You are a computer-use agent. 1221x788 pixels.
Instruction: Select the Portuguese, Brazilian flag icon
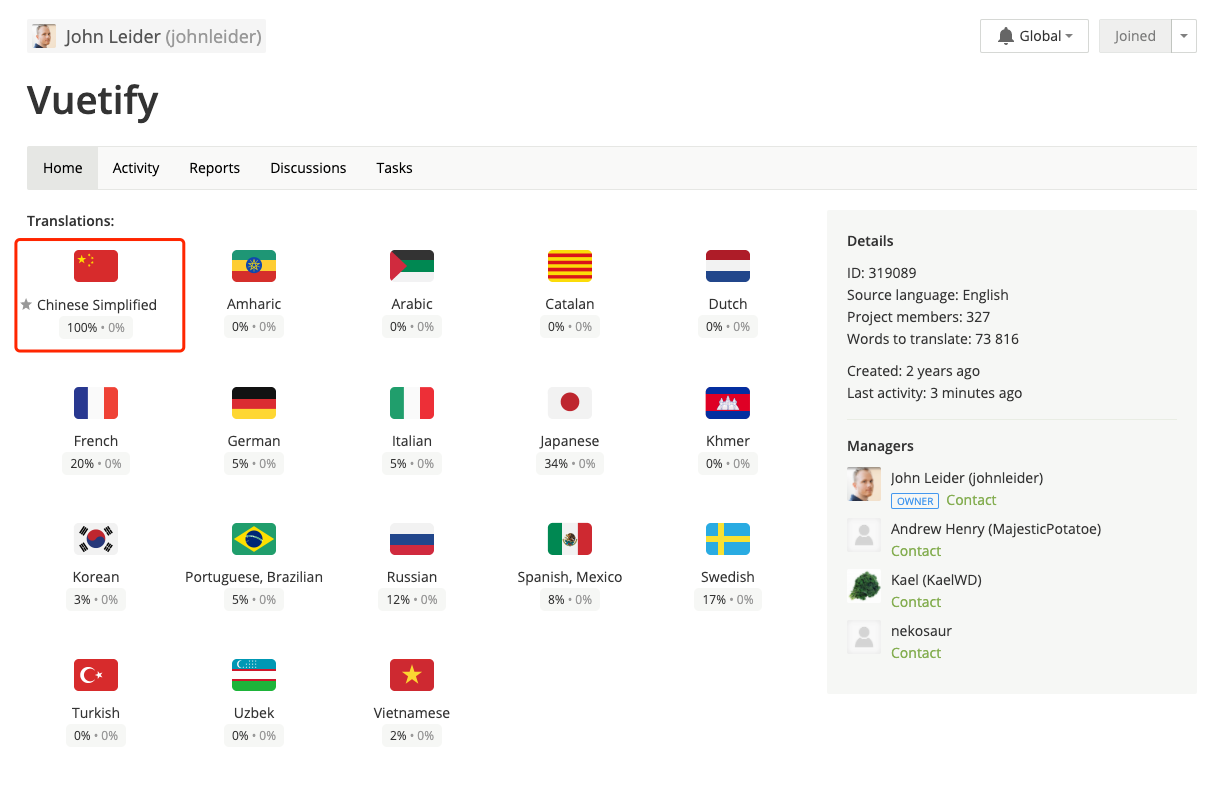[x=253, y=537]
